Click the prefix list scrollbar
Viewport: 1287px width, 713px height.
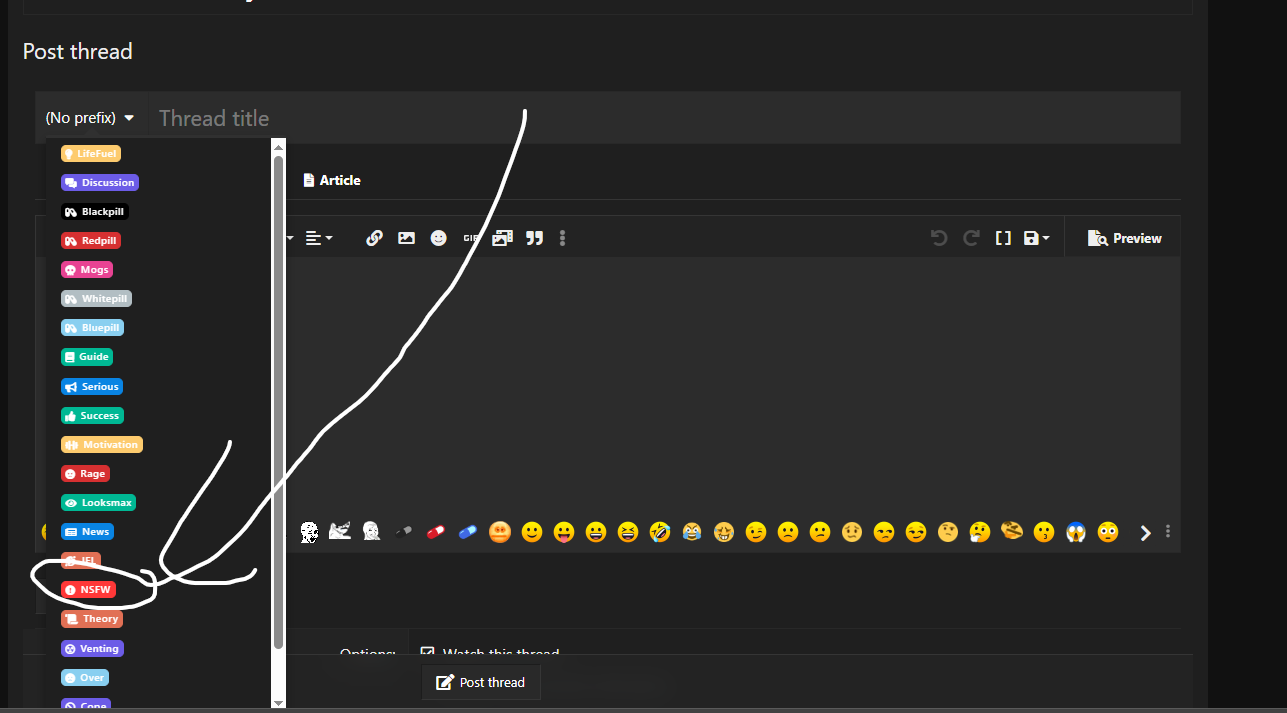coord(279,400)
